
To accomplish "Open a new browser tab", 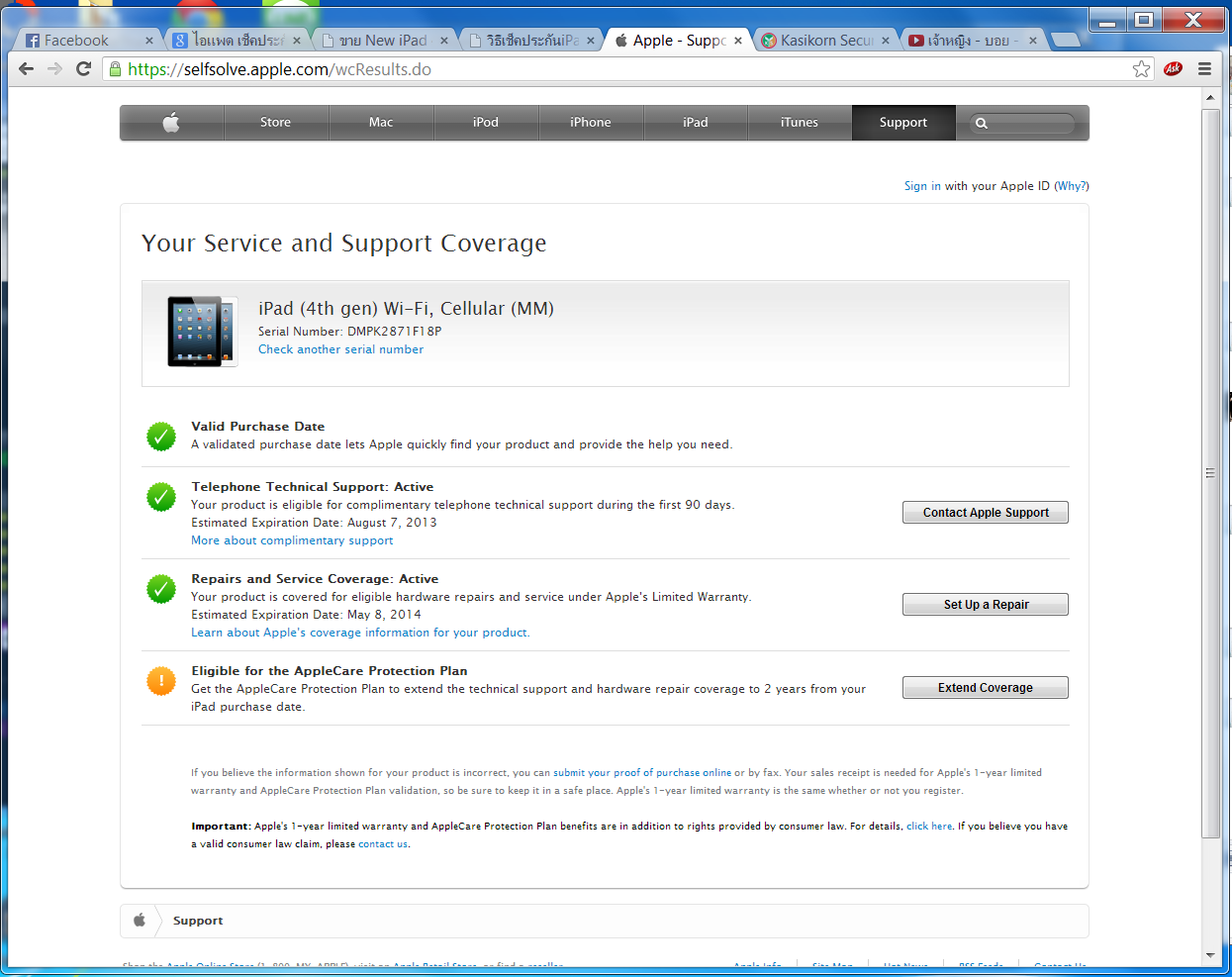I will click(x=1065, y=40).
